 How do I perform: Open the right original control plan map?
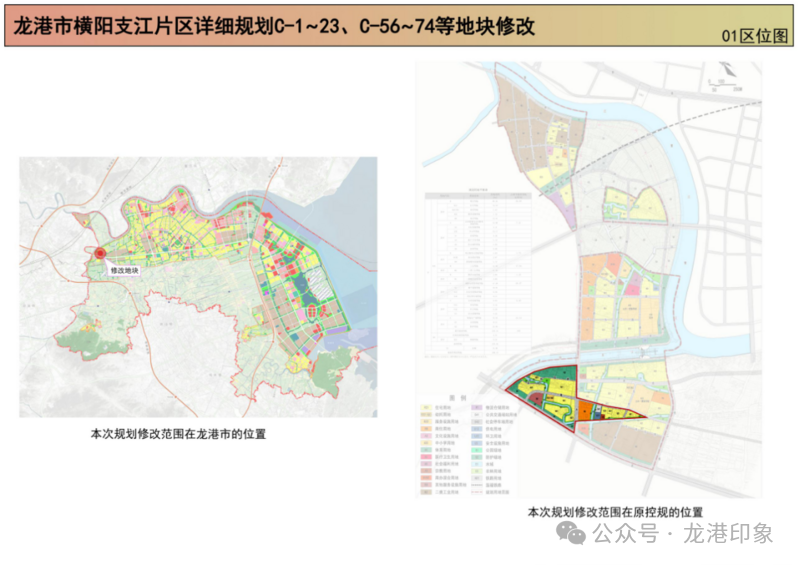(589, 280)
